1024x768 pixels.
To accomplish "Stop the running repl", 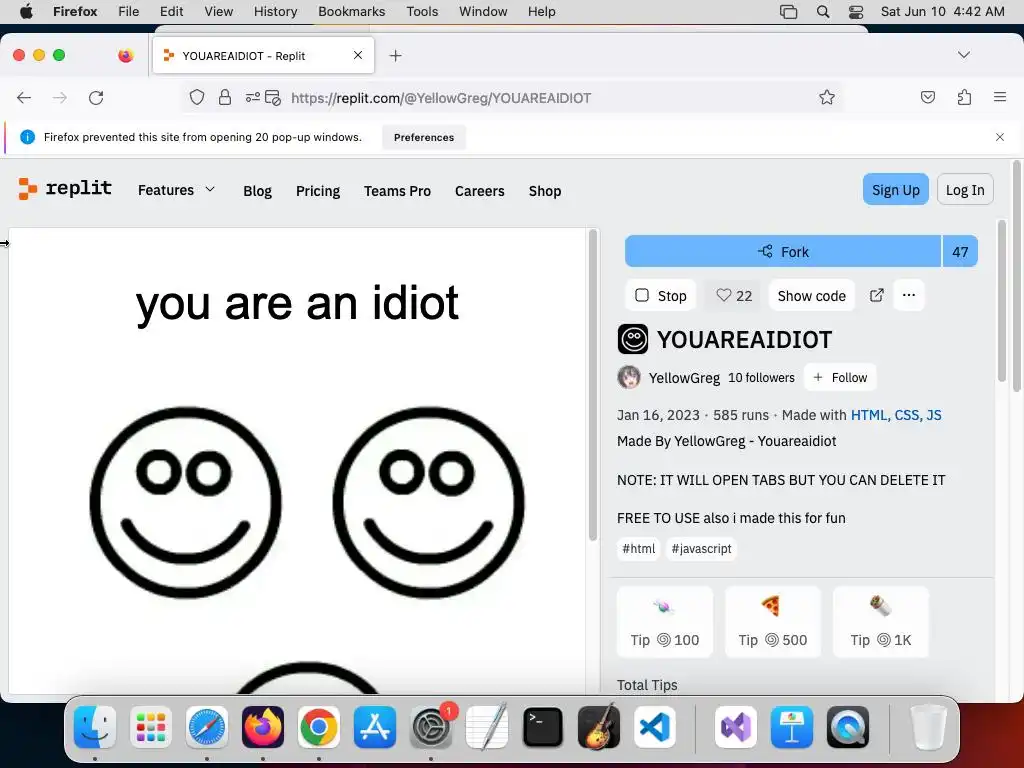I will [660, 296].
